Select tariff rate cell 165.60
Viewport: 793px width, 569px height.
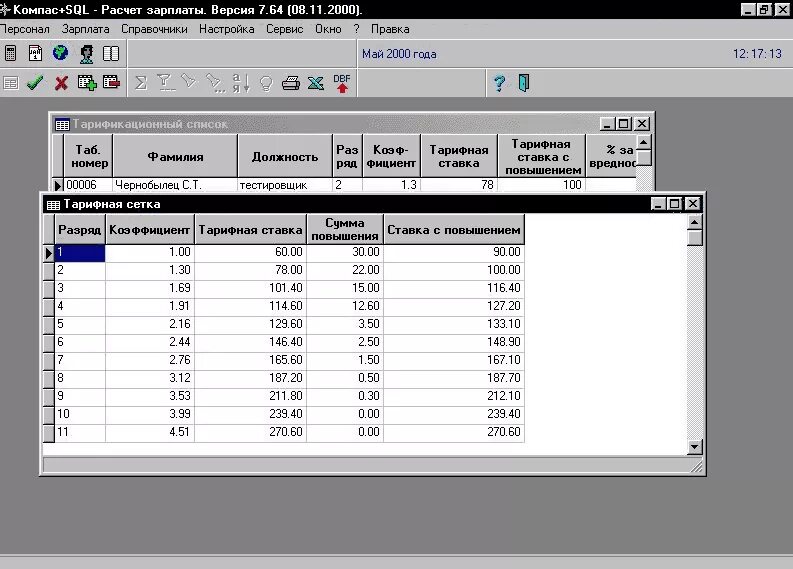[250, 360]
